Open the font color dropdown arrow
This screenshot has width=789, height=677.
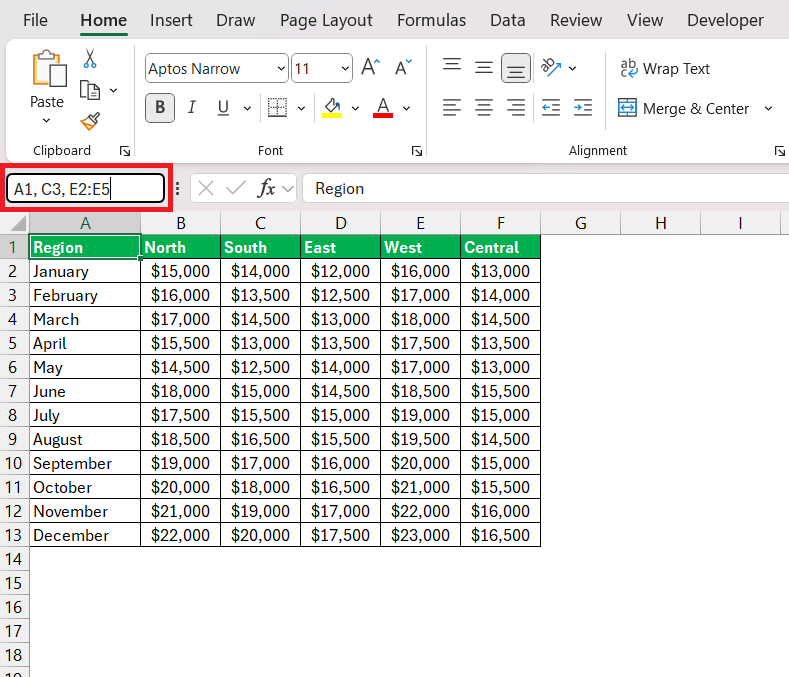[x=407, y=108]
